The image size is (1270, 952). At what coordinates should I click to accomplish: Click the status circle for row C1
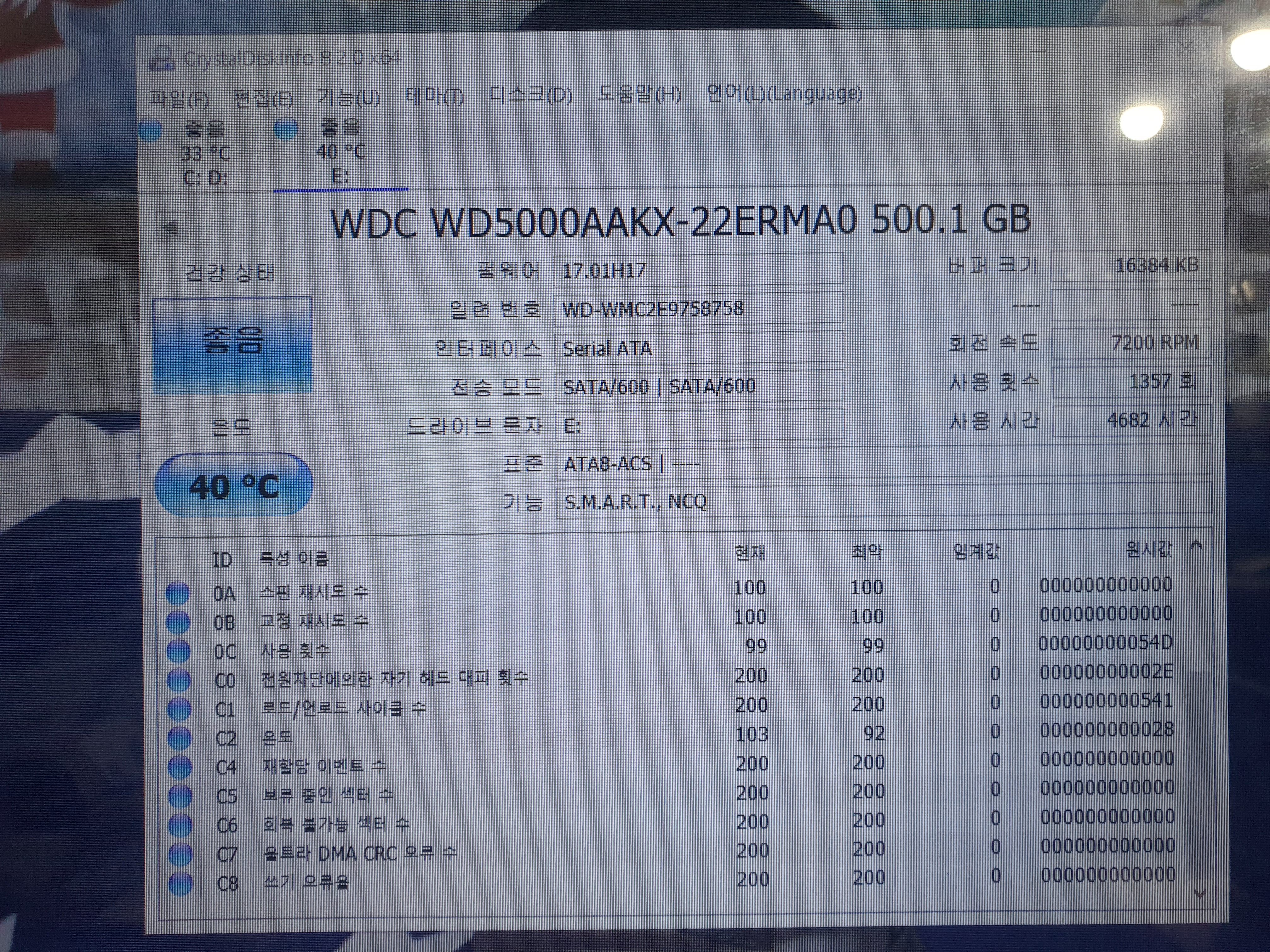click(x=179, y=710)
